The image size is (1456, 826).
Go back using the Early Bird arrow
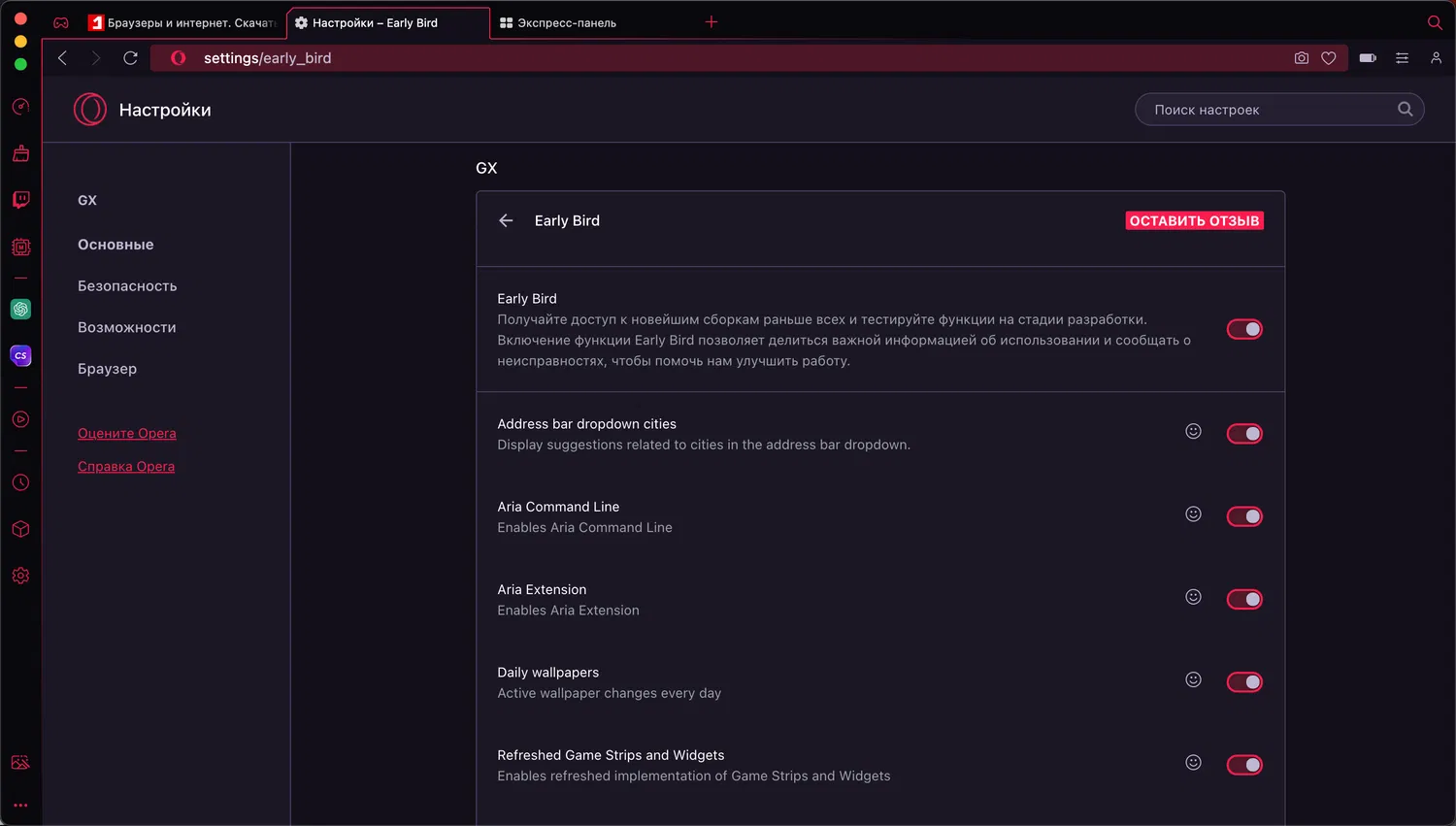point(506,220)
